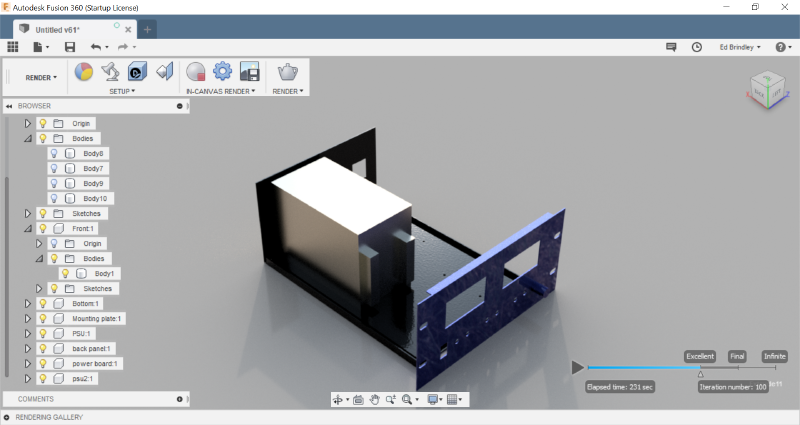This screenshot has width=800, height=425.
Task: Click the Save icon in toolbar
Action: (69, 47)
